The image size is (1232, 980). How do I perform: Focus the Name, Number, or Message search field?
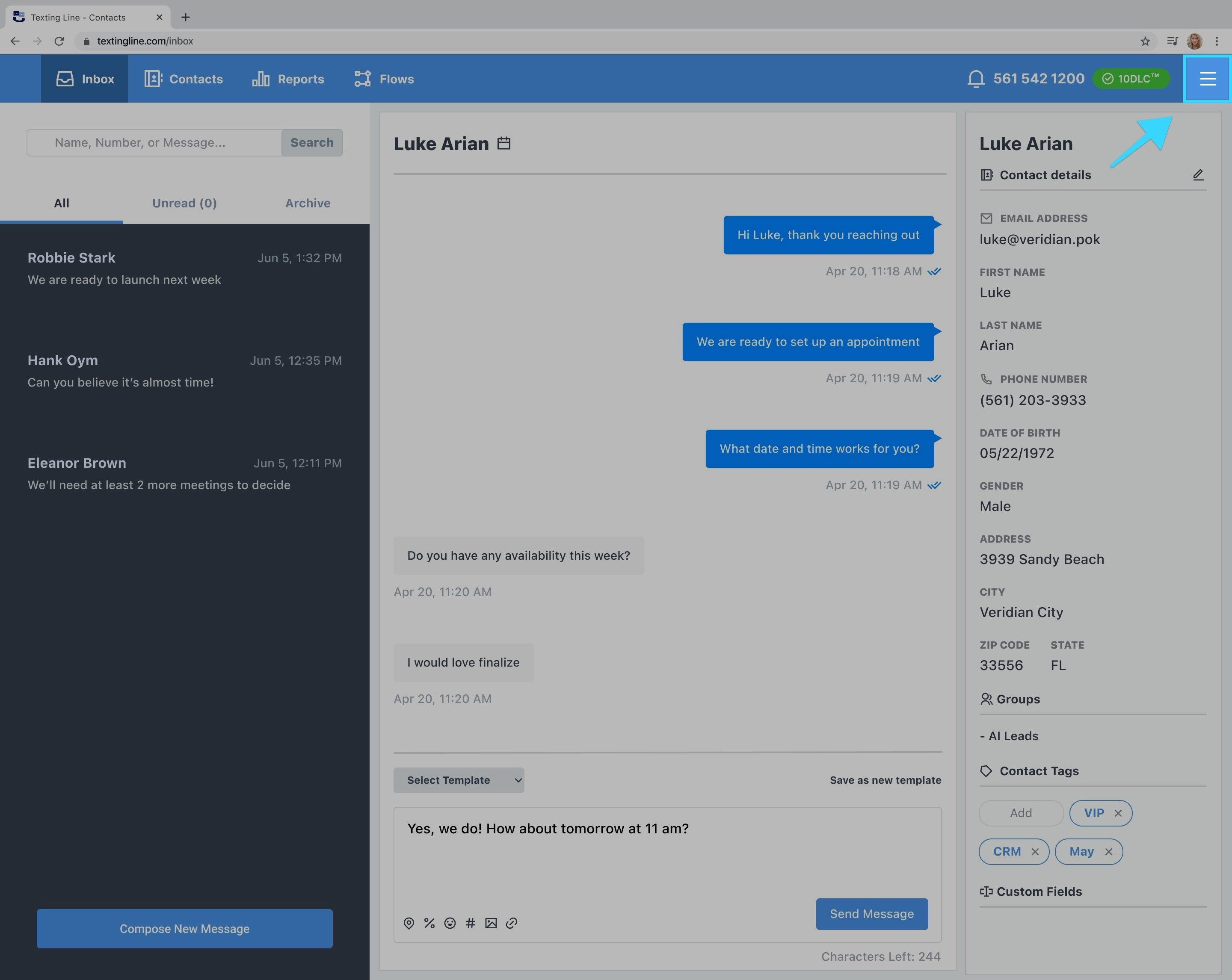tap(154, 143)
